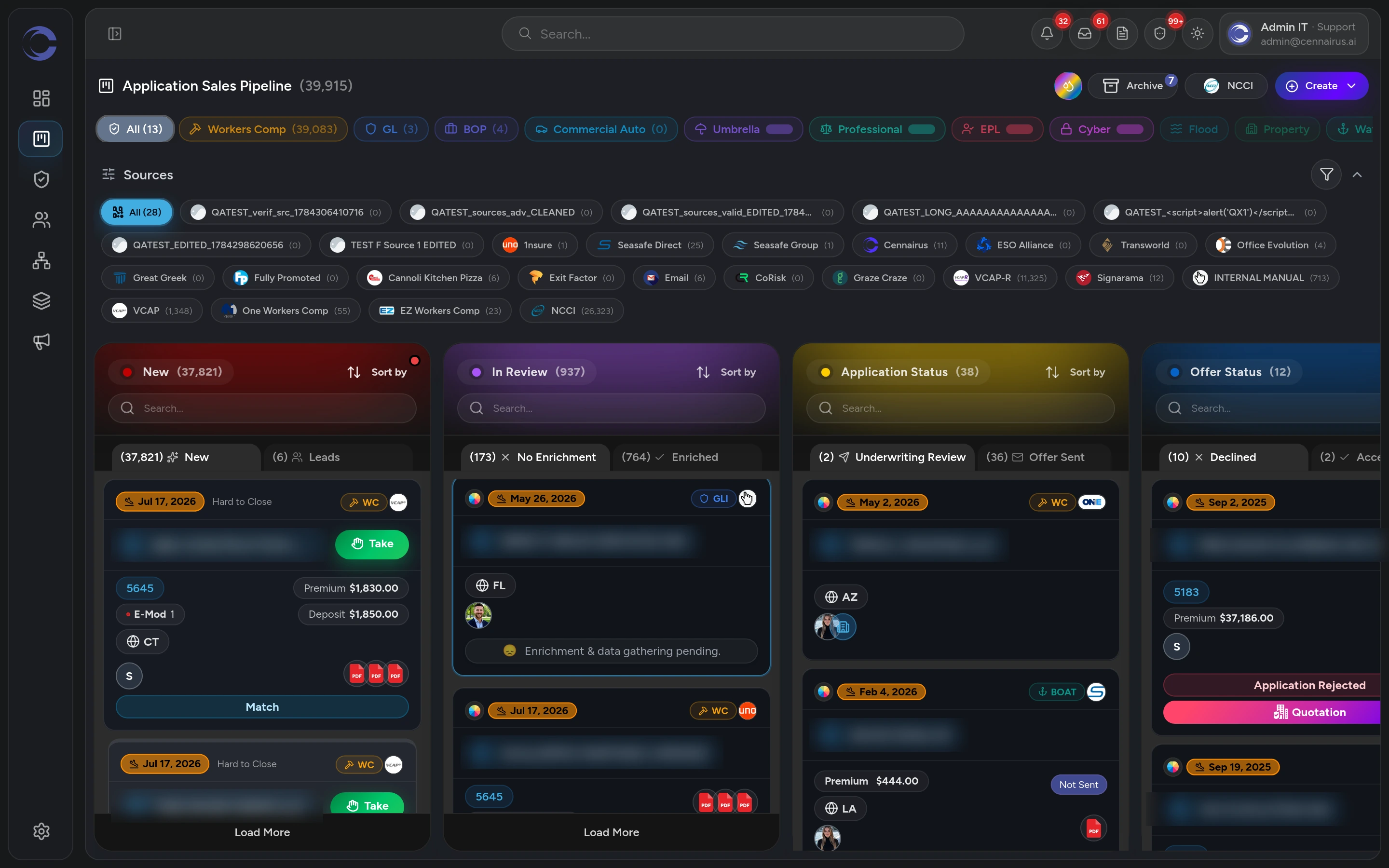Screen dimensions: 1389x868
Task: Select VCAP-R source chip
Action: (x=1000, y=278)
